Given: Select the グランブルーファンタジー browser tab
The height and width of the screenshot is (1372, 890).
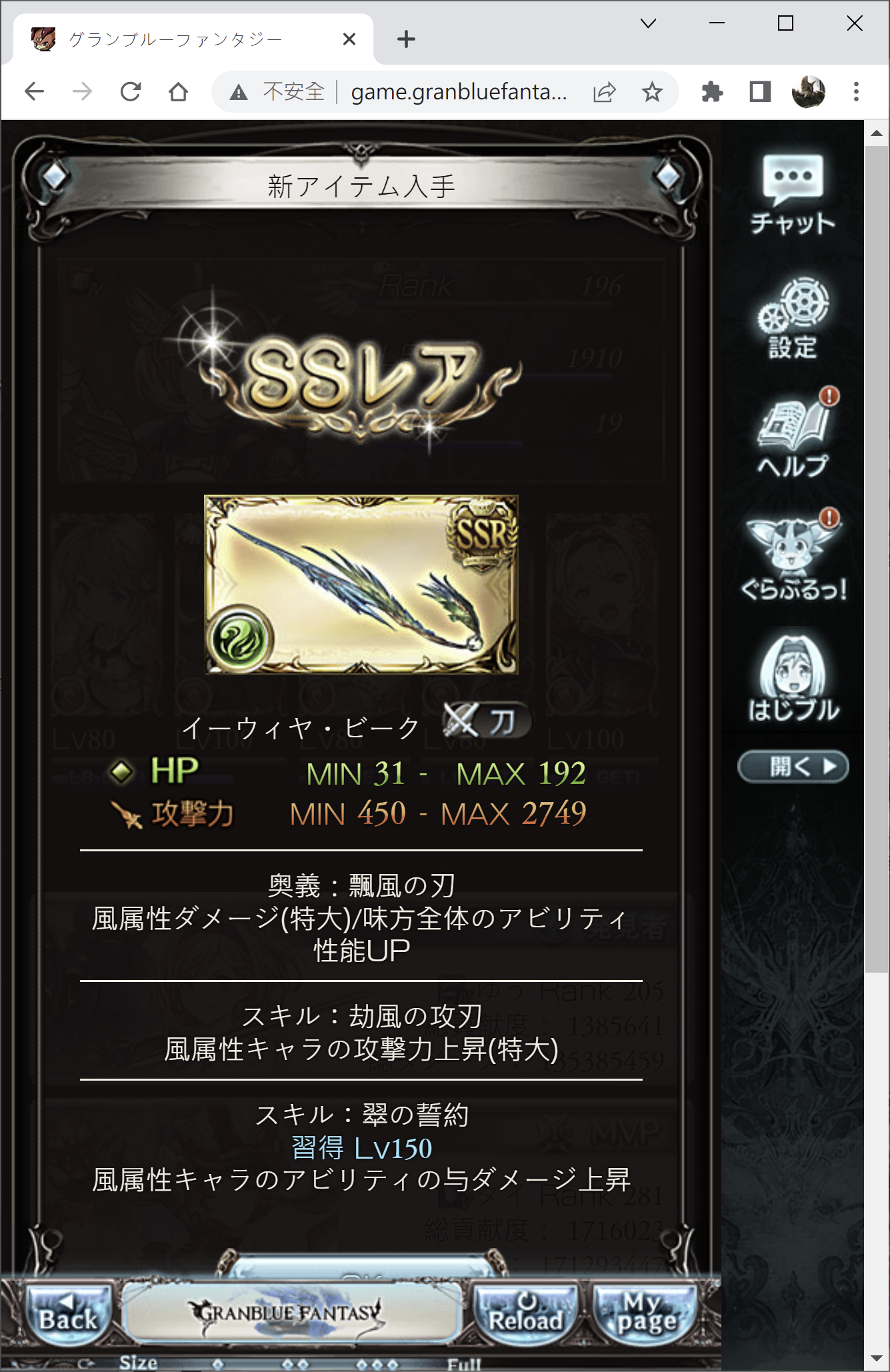Looking at the screenshot, I should 193,39.
